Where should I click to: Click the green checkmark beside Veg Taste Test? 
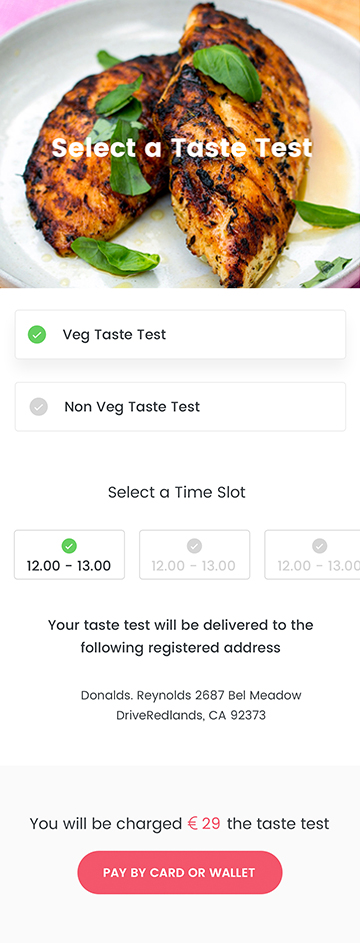pos(37,334)
